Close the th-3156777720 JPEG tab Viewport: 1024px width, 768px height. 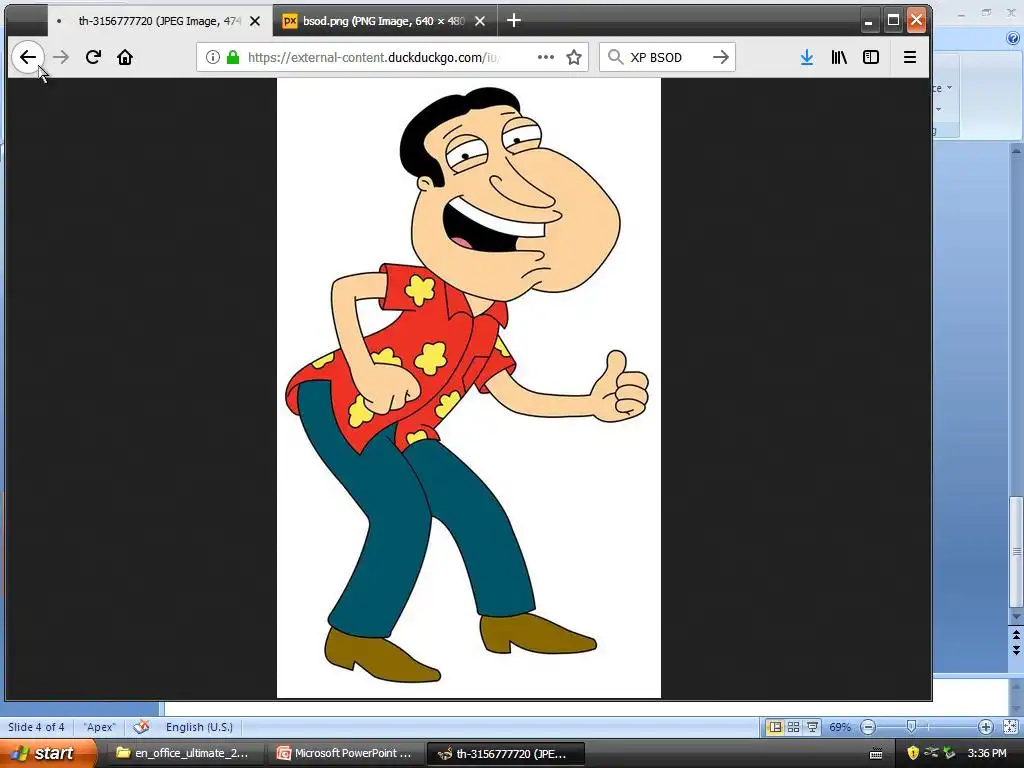tap(255, 22)
